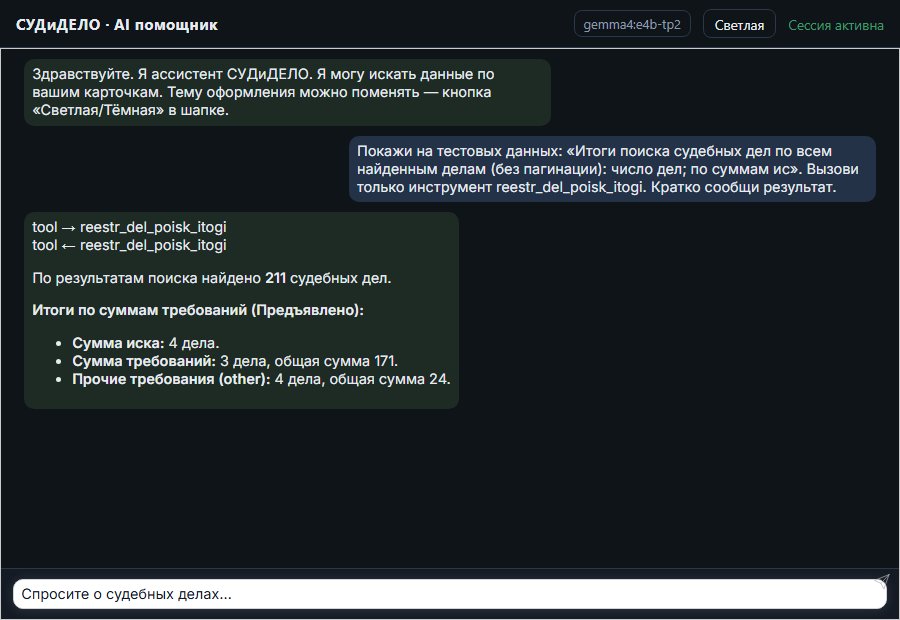
Task: Click the "Прочие требования (other)" bullet
Action: click(261, 379)
